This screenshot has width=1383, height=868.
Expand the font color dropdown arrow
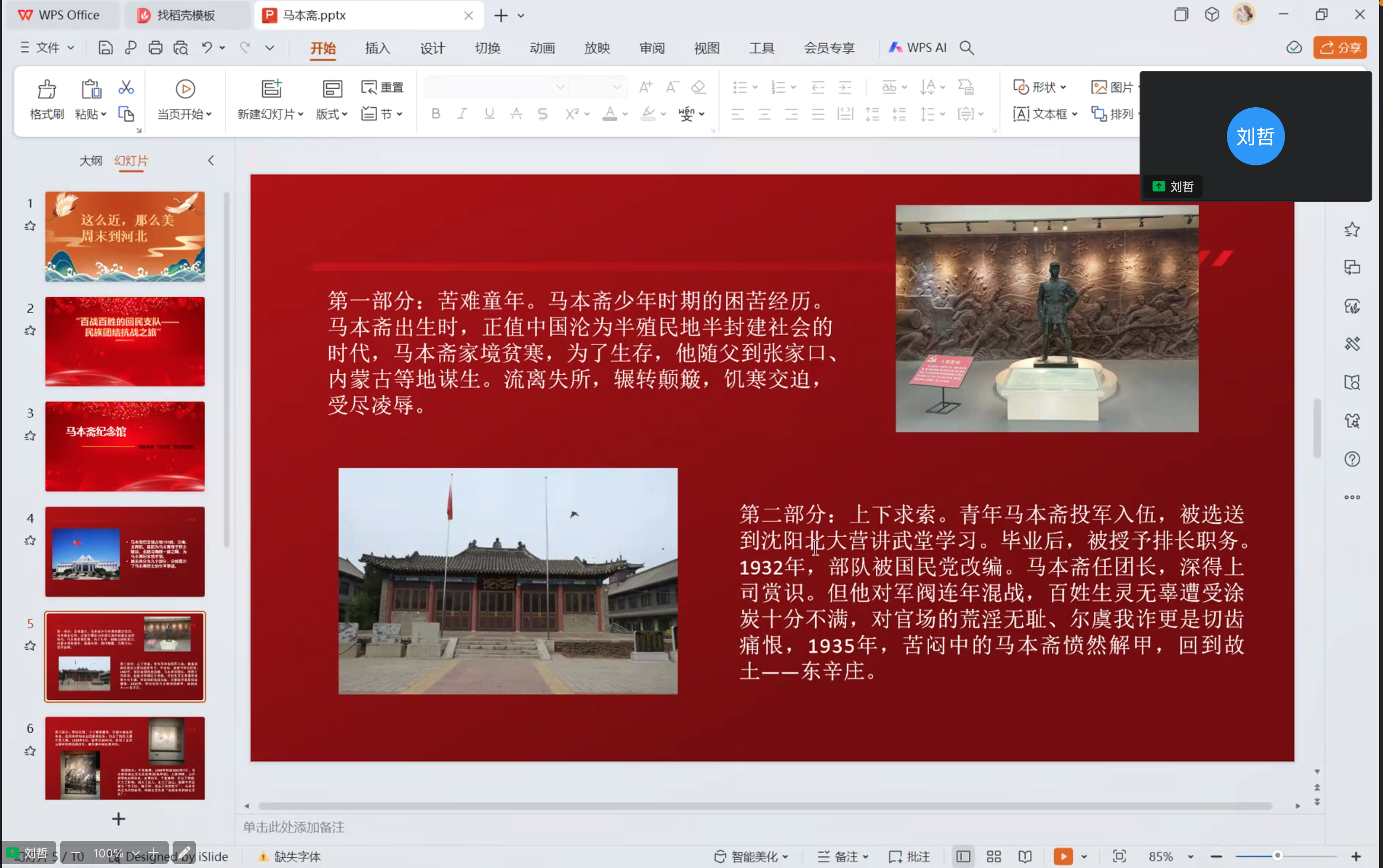click(625, 114)
